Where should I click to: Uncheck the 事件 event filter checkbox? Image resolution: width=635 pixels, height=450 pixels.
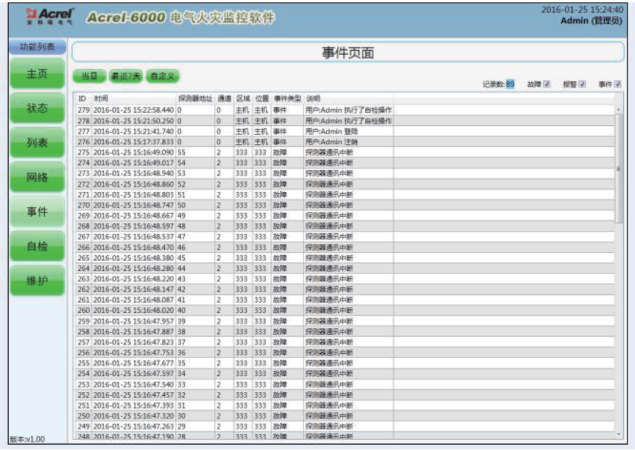point(617,84)
